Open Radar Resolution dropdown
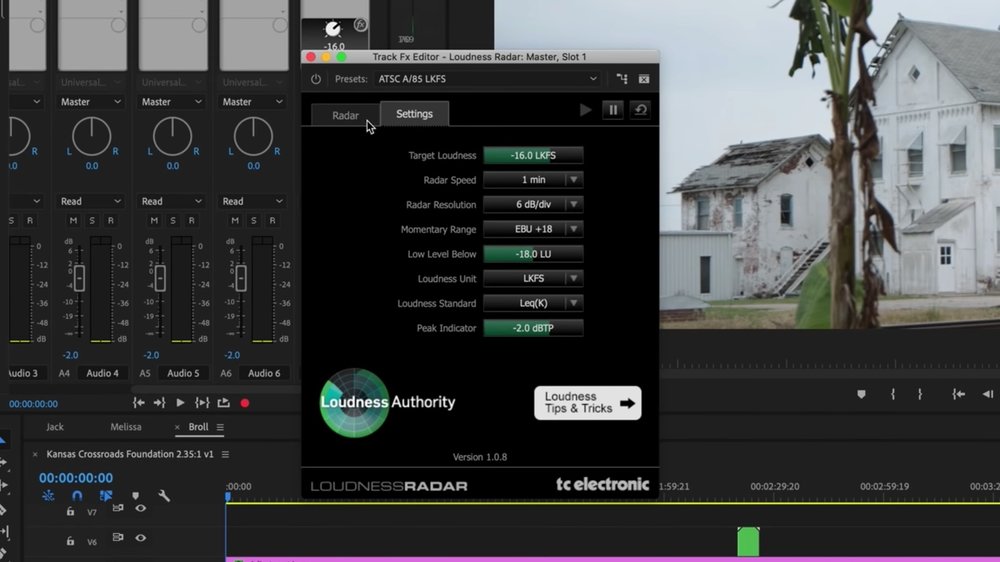Viewport: 1000px width, 562px height. point(533,205)
